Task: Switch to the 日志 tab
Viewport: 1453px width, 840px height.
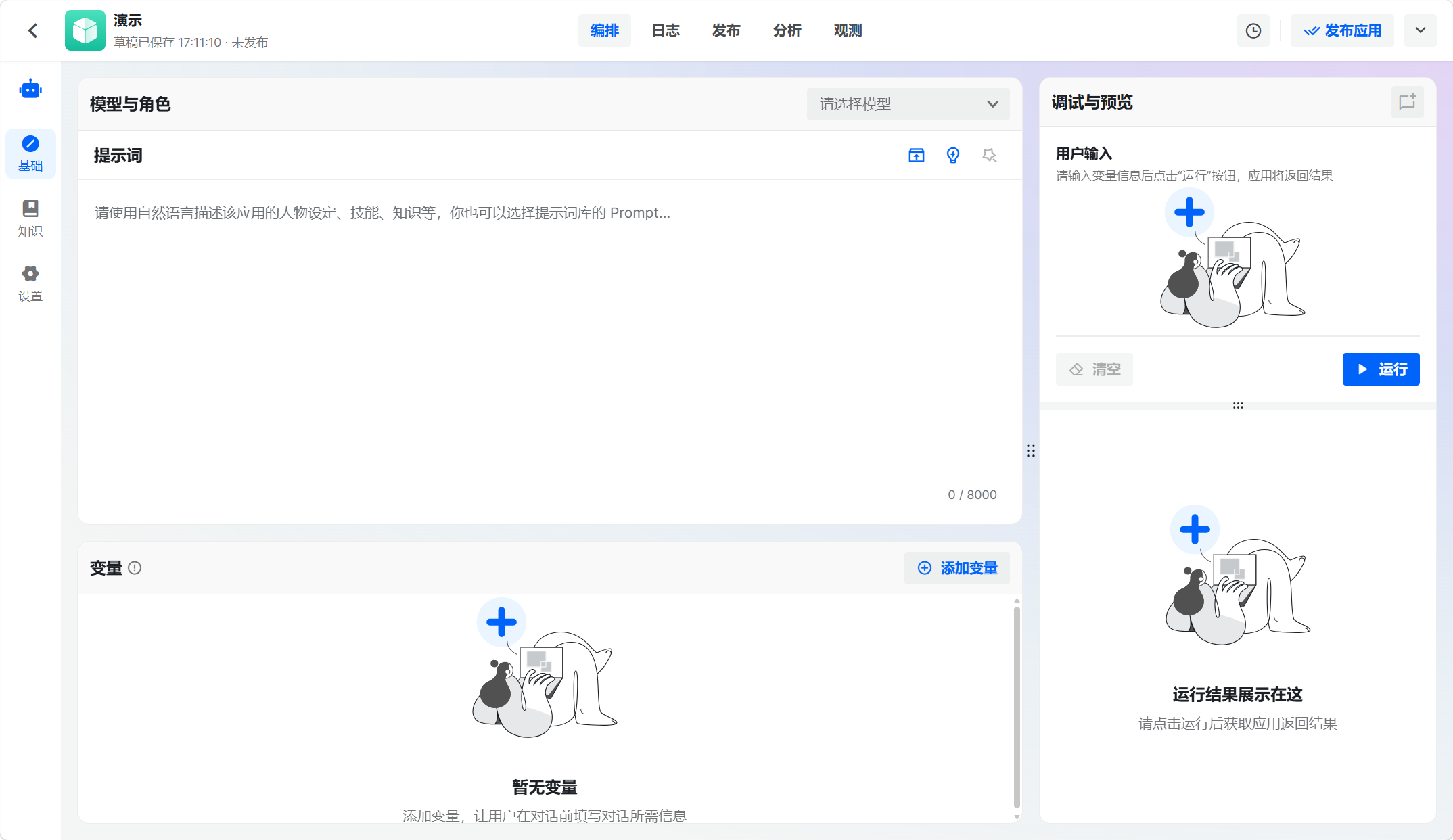Action: [665, 30]
